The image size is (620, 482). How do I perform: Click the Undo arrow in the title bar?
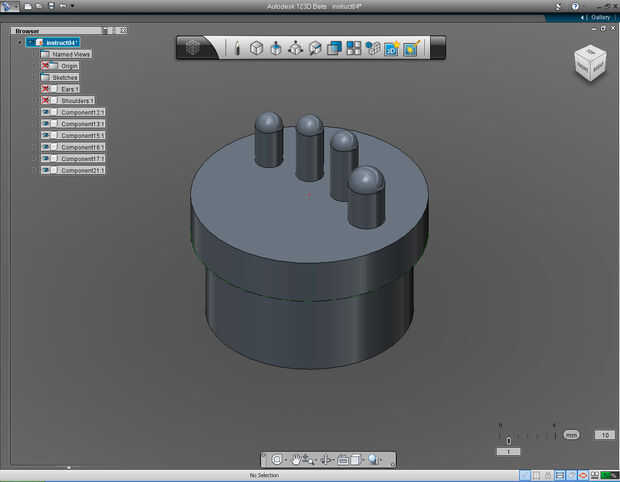point(63,6)
